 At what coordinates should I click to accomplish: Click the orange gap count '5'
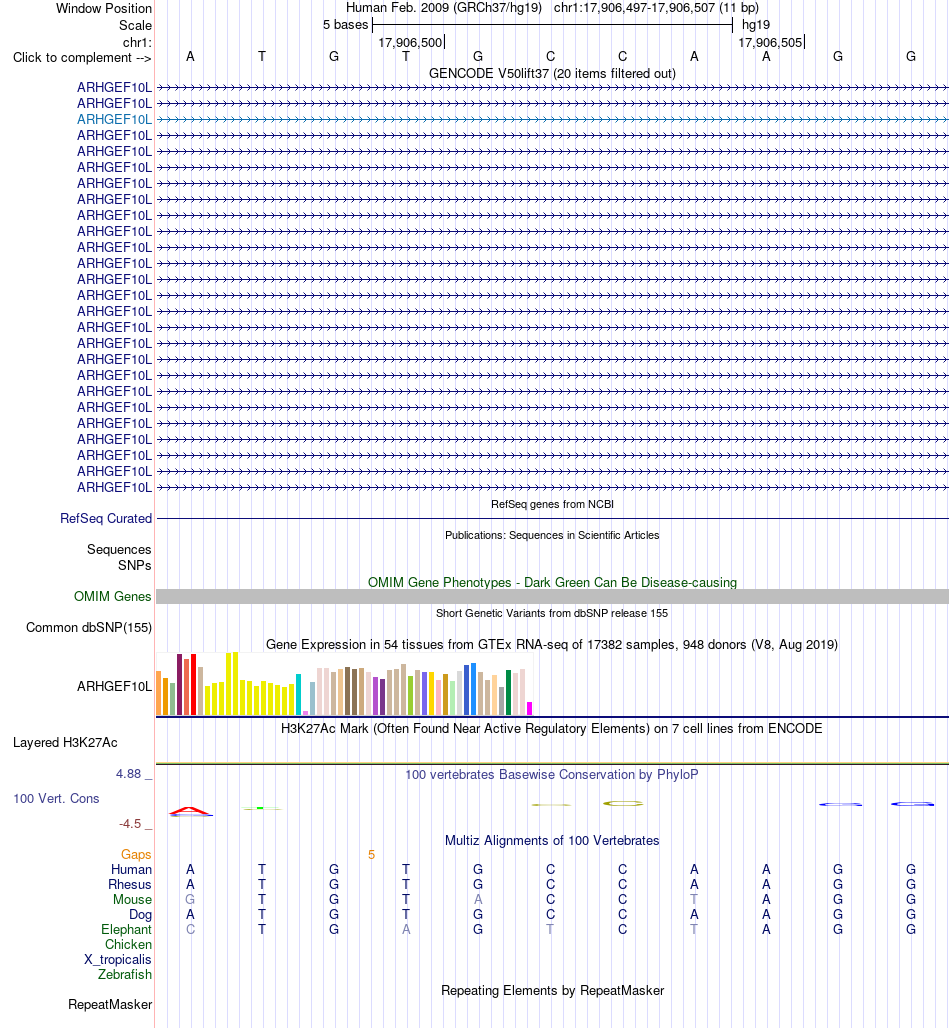(371, 855)
